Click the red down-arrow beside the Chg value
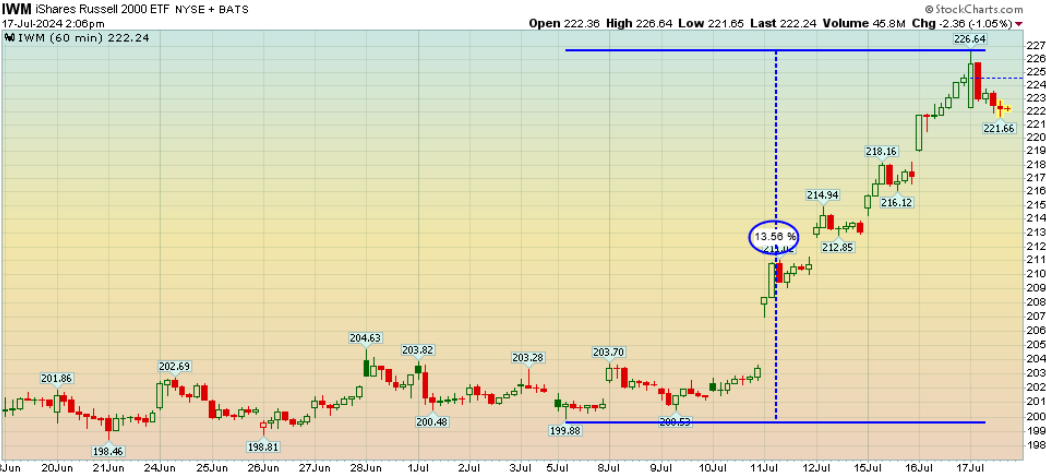Screen dimensions: 1046x475 1017,24
